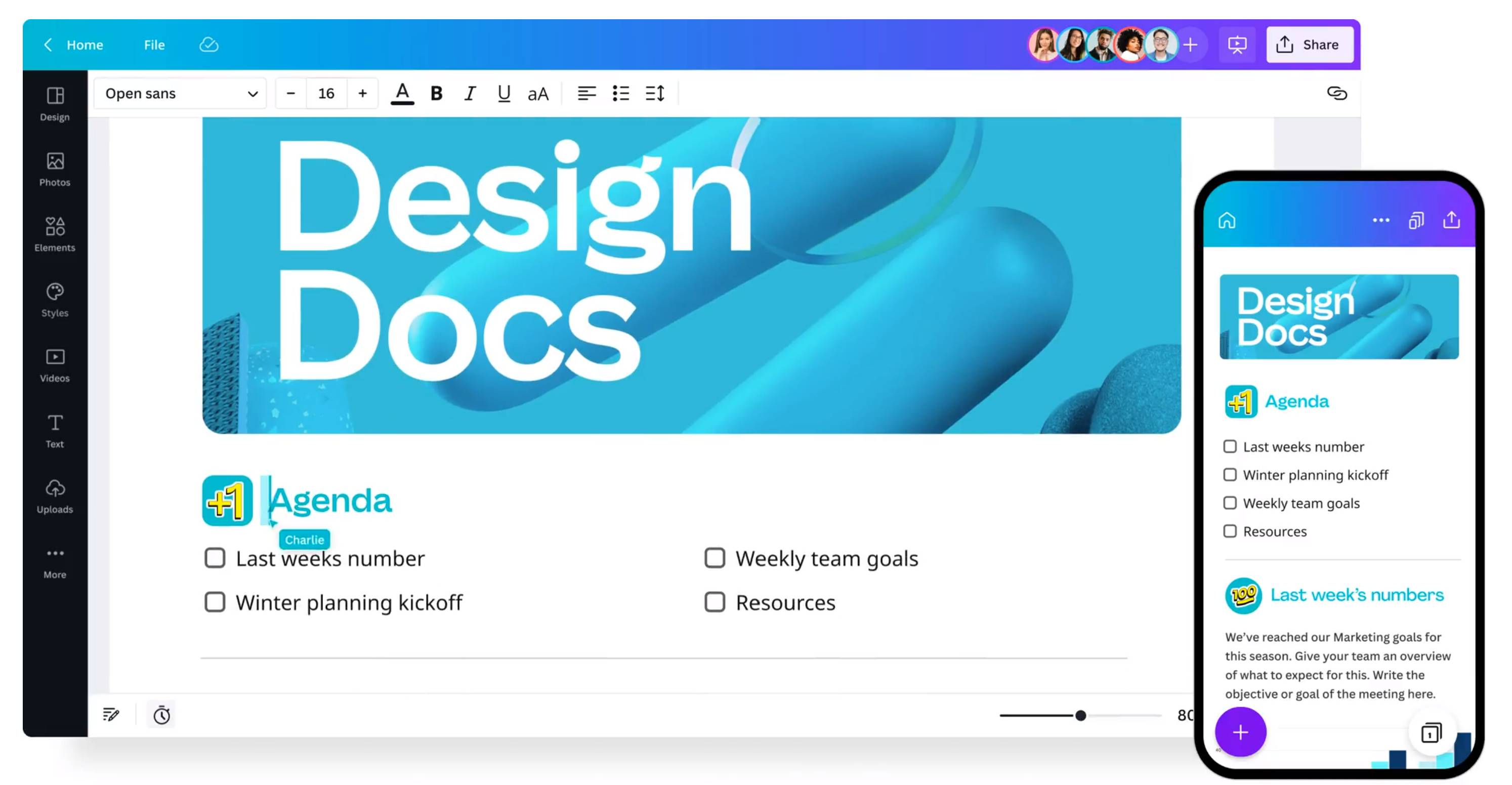This screenshot has height=785, width=1512.
Task: Open the Uploads panel
Action: (54, 495)
